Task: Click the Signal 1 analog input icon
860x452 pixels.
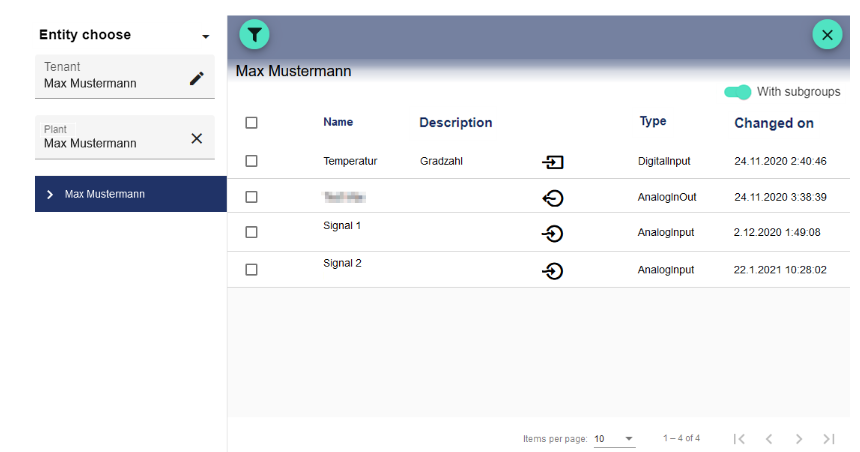Action: 552,234
